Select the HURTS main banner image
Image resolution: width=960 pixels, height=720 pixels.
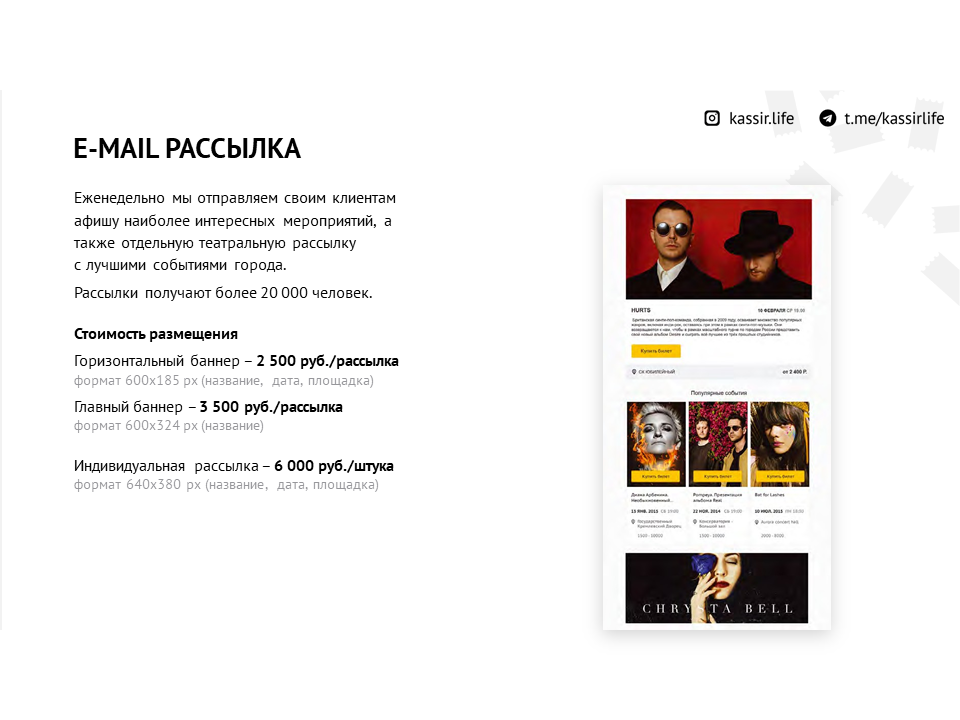pos(719,249)
